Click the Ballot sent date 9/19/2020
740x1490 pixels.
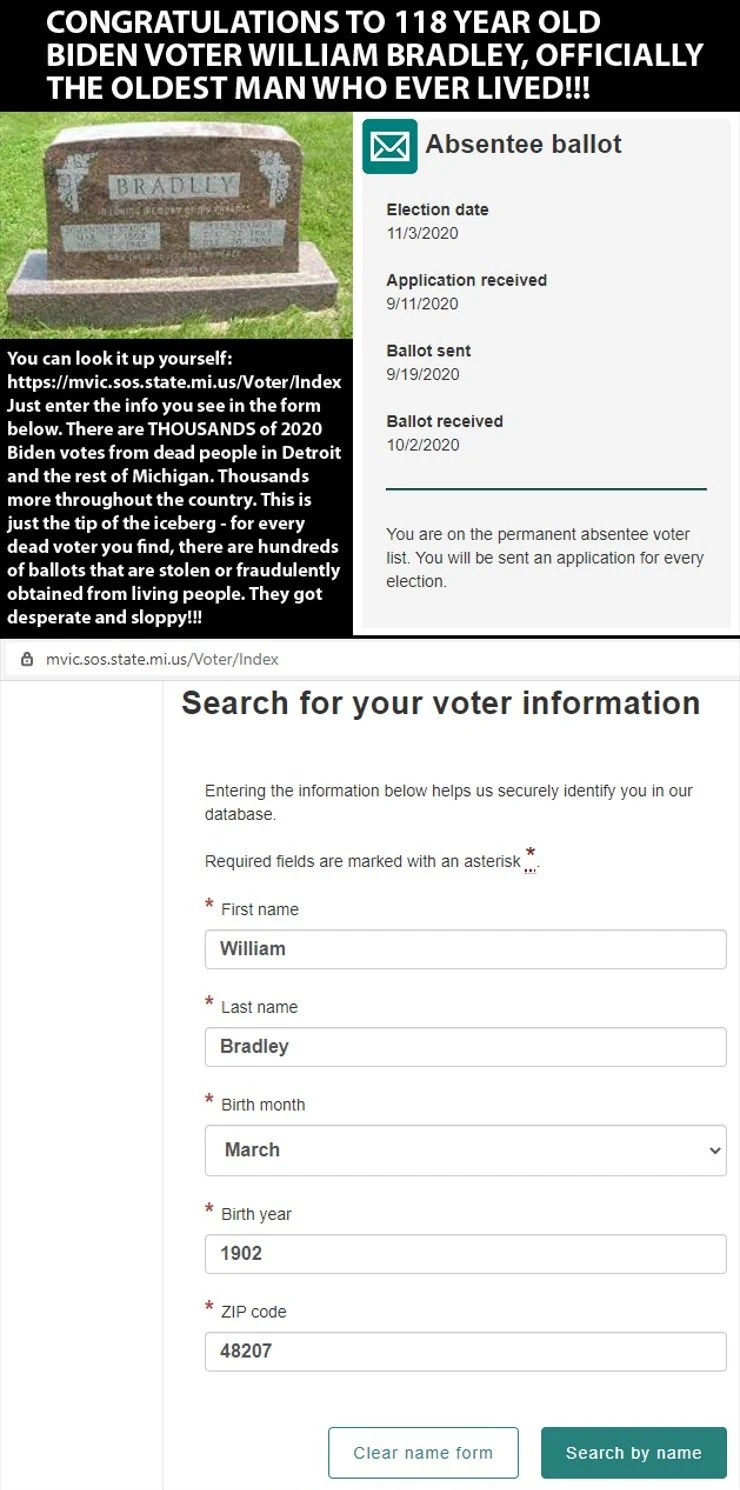[x=423, y=375]
